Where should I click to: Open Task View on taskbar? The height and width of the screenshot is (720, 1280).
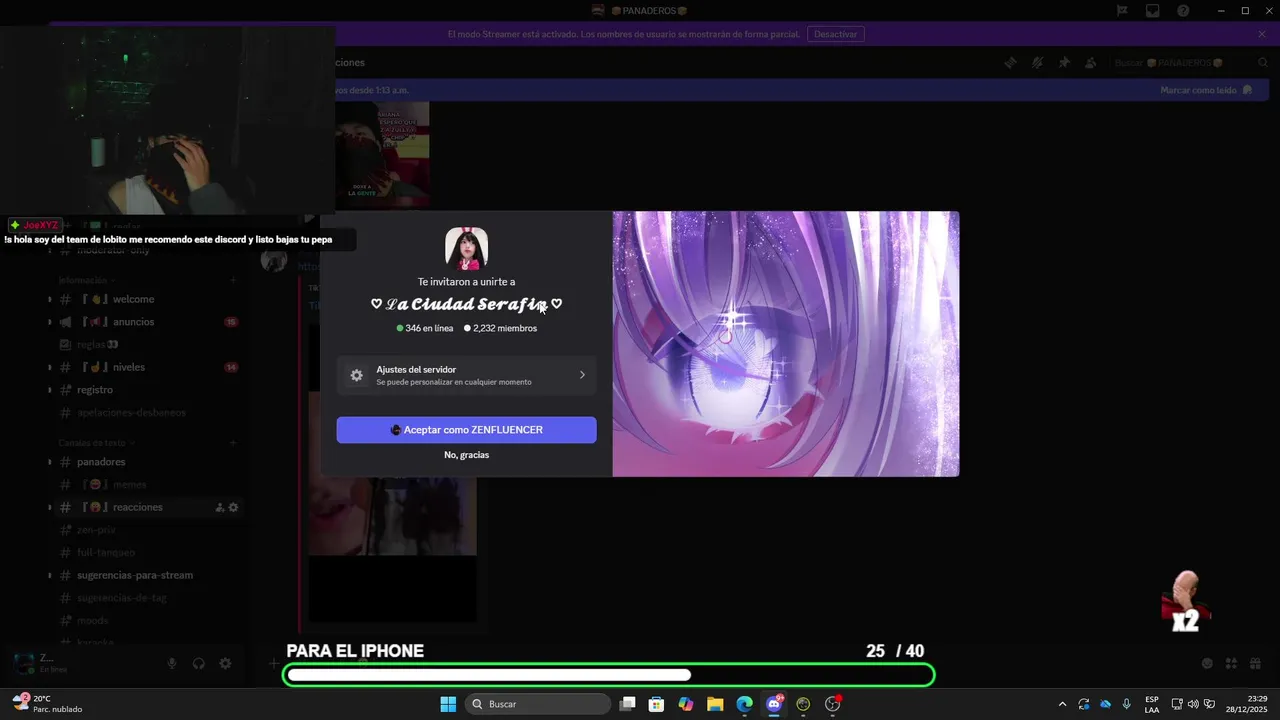(627, 704)
